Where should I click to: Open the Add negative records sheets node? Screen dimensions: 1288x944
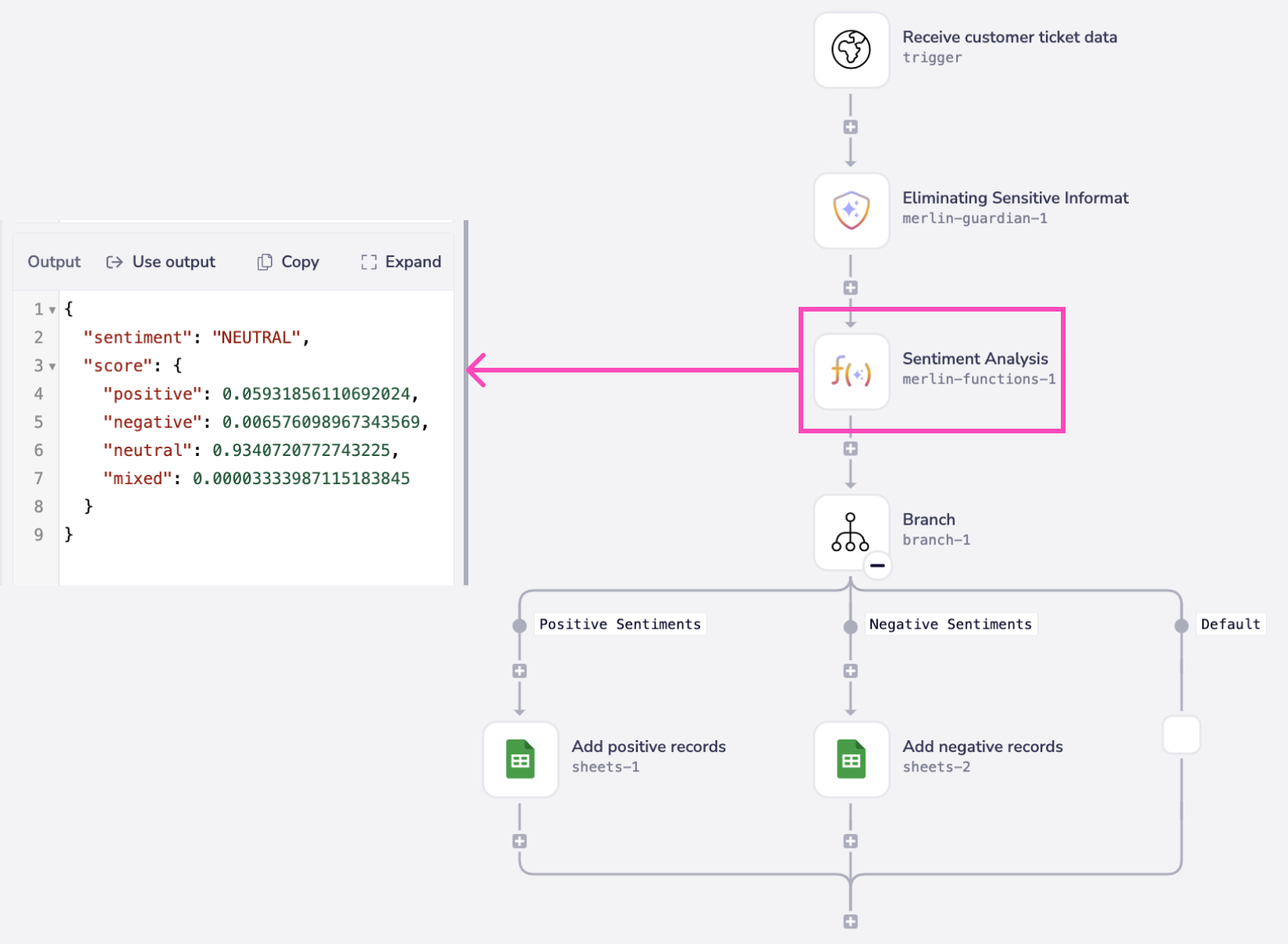pos(851,759)
